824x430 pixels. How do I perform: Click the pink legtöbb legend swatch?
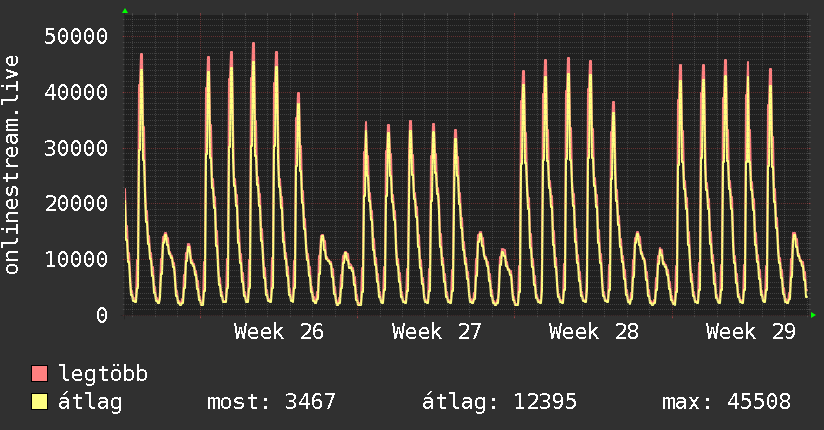pos(39,373)
